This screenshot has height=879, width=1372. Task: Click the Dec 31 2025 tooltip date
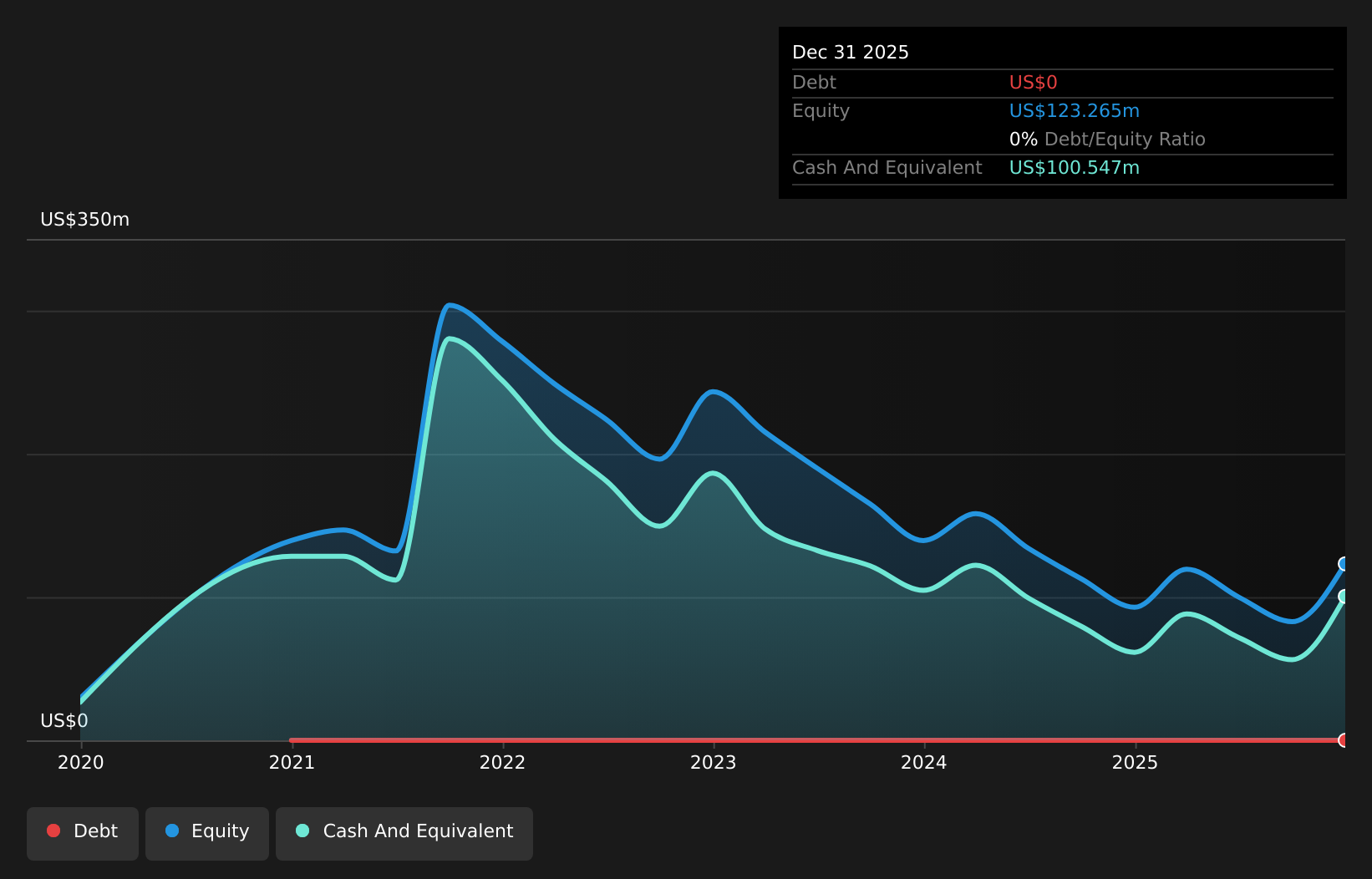coord(851,53)
